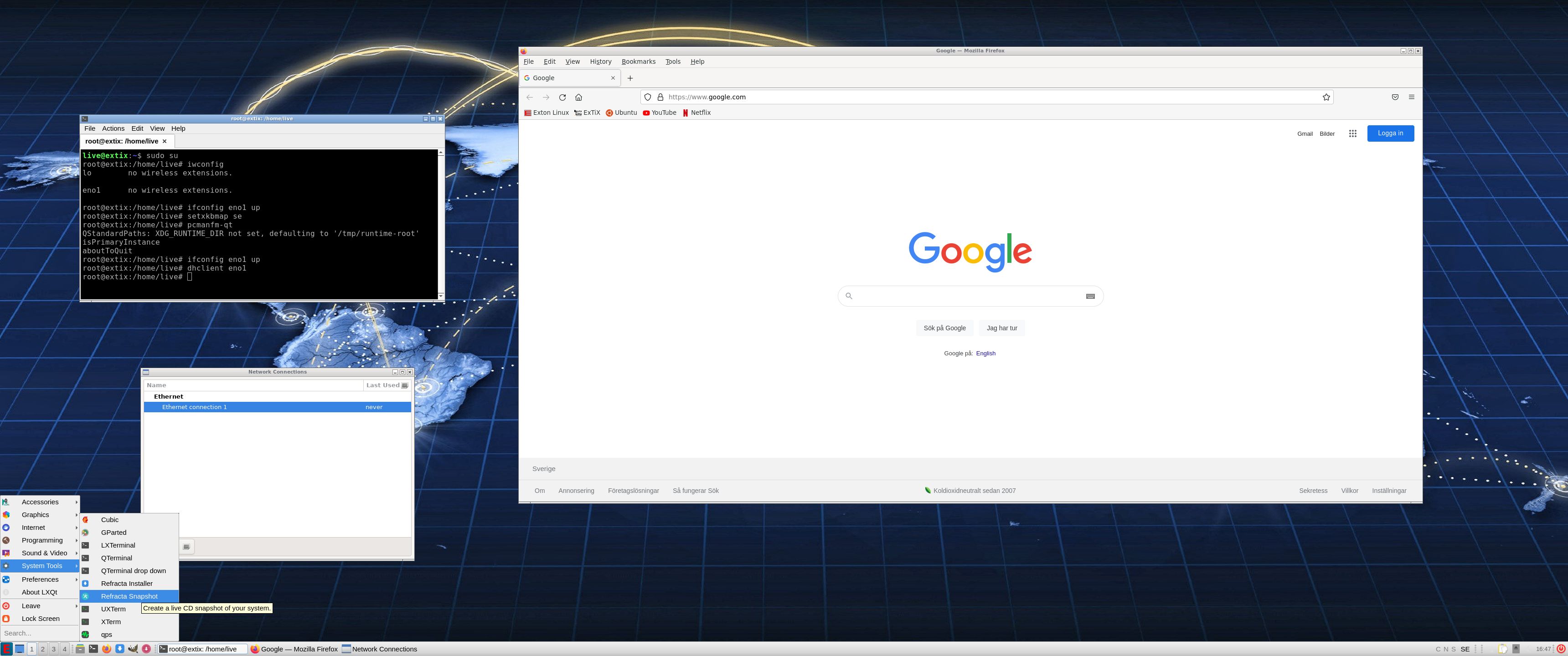Select Ethernet connection 1 row
This screenshot has height=656, width=1568.
pyautogui.click(x=278, y=407)
